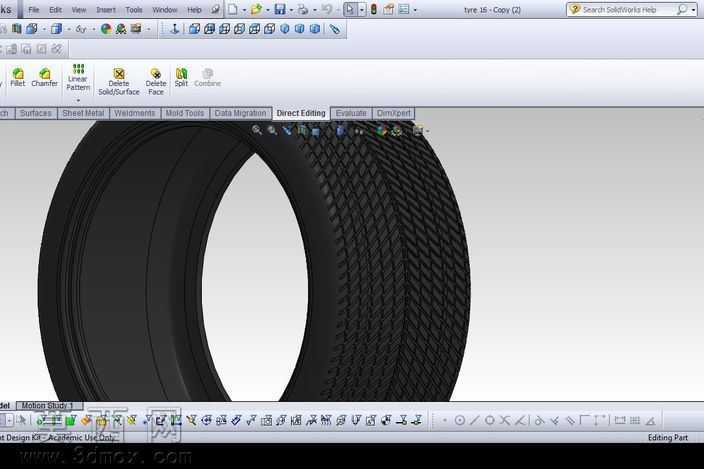Open dropdown arrow next to New icon
This screenshot has height=469, width=704.
point(244,10)
